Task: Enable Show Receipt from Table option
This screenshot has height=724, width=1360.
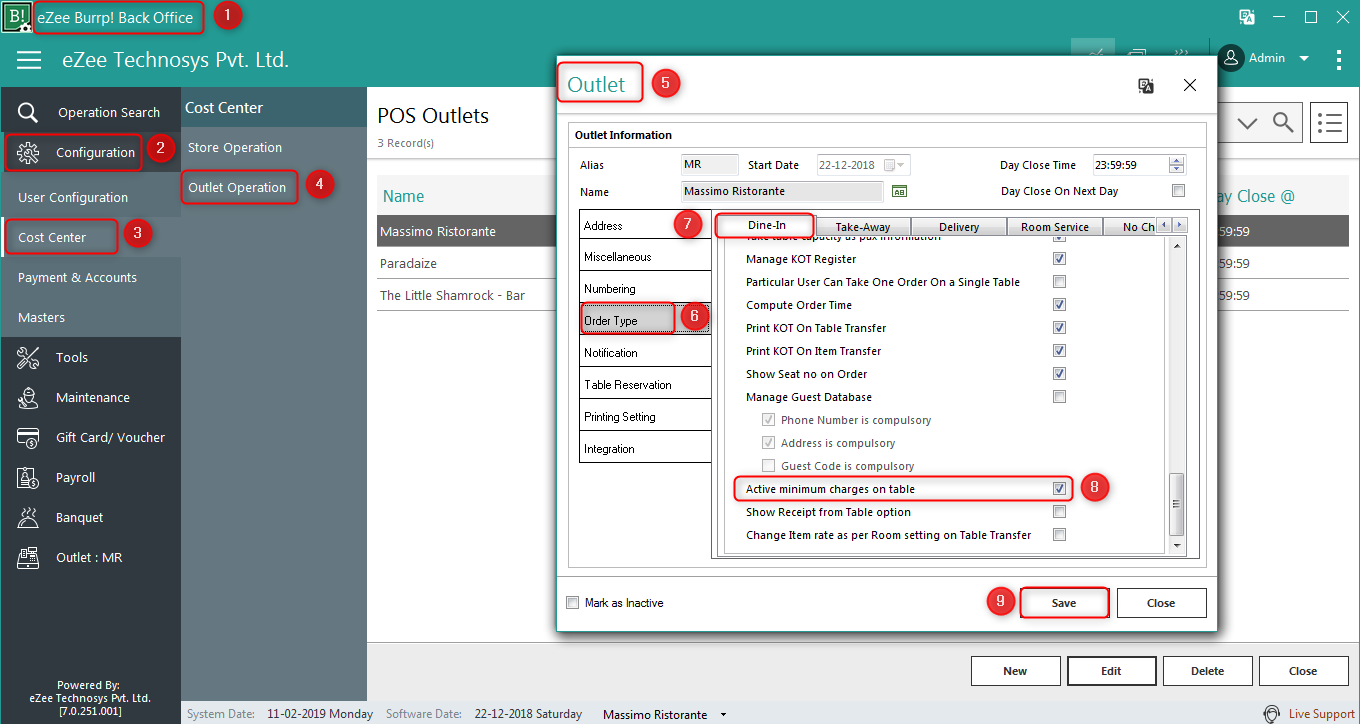Action: [x=1059, y=512]
